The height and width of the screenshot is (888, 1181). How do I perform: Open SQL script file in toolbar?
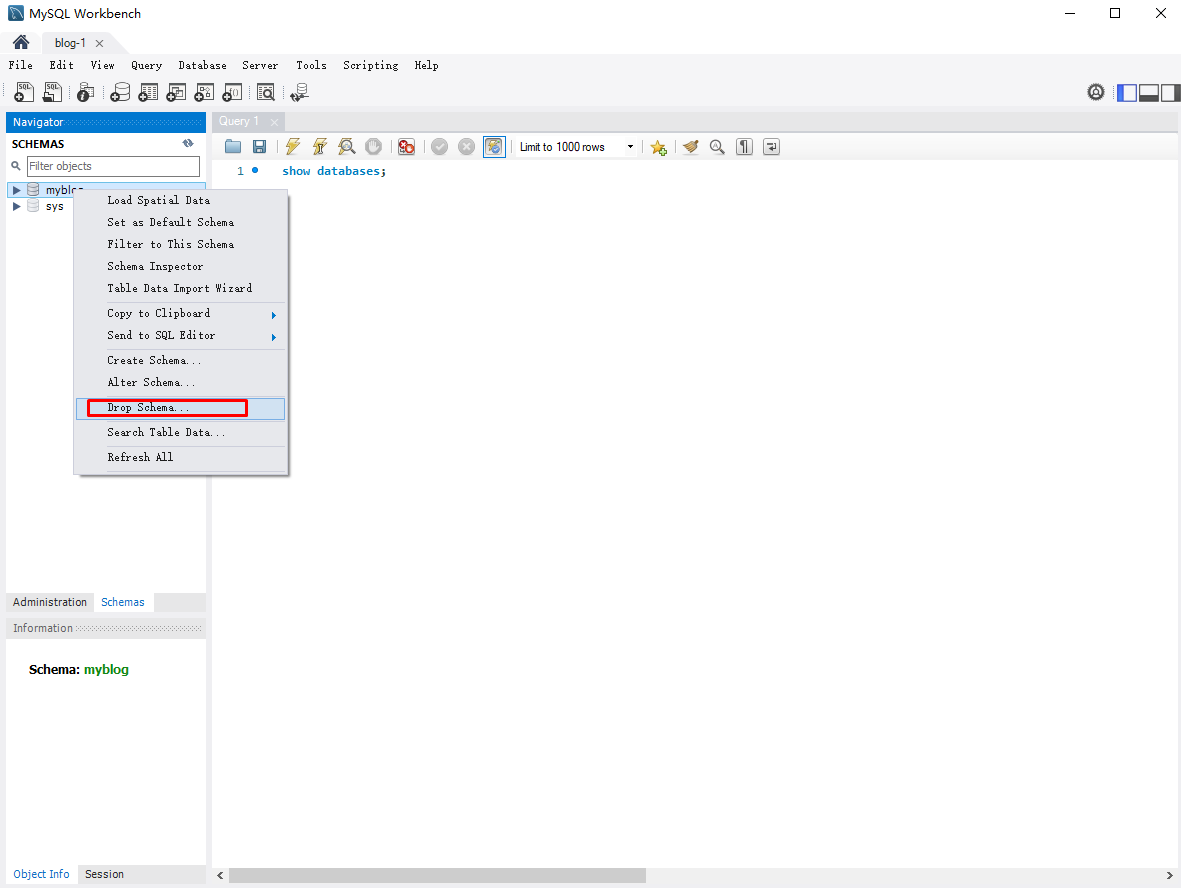pos(52,93)
